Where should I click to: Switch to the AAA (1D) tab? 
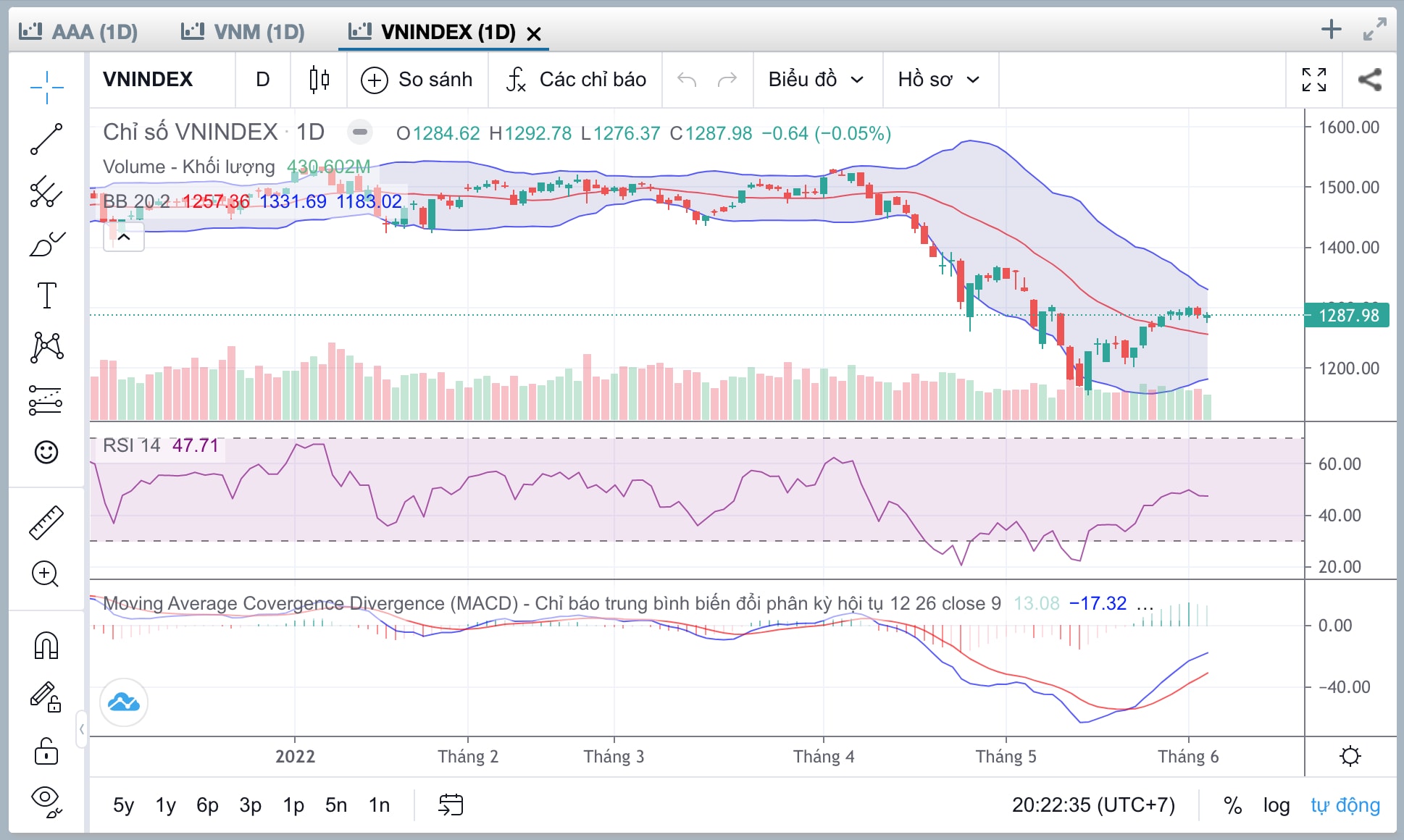click(78, 32)
